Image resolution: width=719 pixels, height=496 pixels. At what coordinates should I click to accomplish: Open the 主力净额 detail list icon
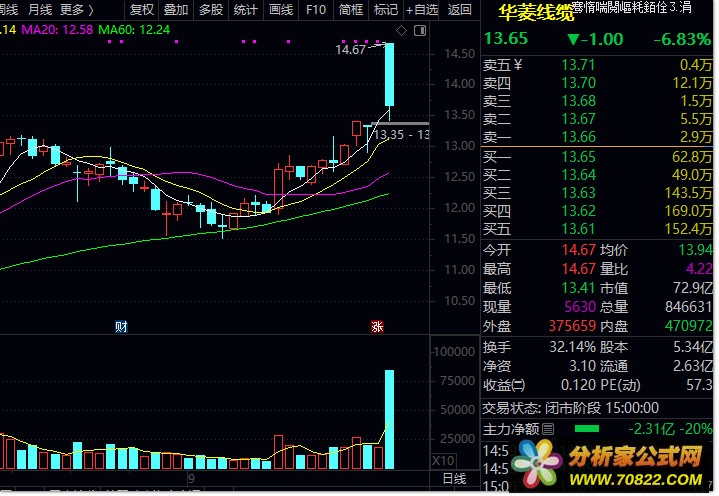548,429
